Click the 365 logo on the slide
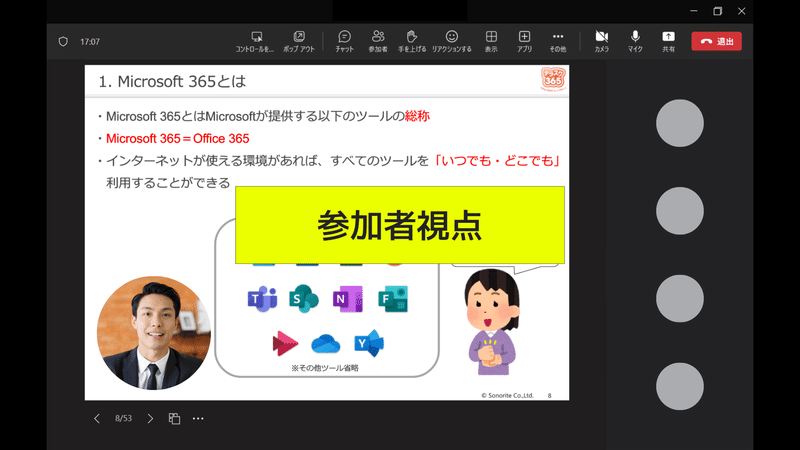The image size is (800, 450). (x=553, y=79)
